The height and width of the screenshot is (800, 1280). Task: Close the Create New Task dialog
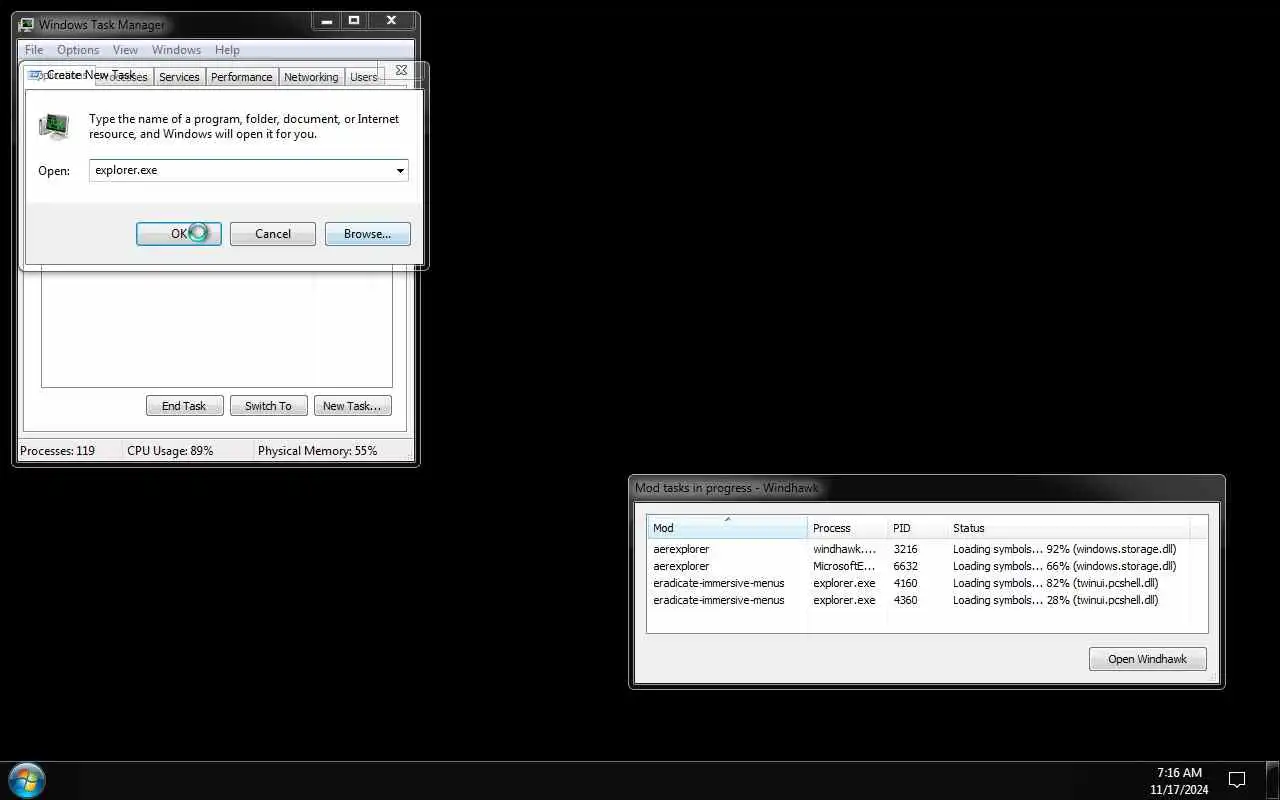pos(401,70)
